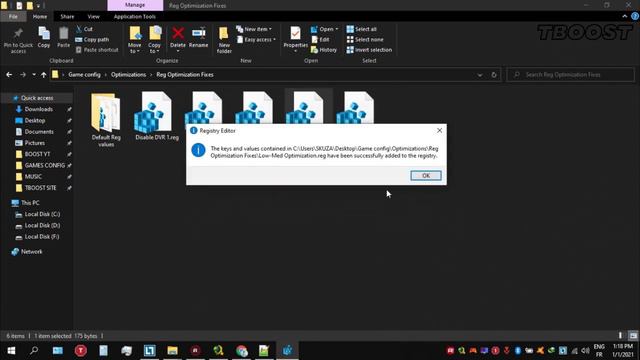Open the Recent locations dropdown arrow
This screenshot has width=640, height=360.
click(34, 75)
